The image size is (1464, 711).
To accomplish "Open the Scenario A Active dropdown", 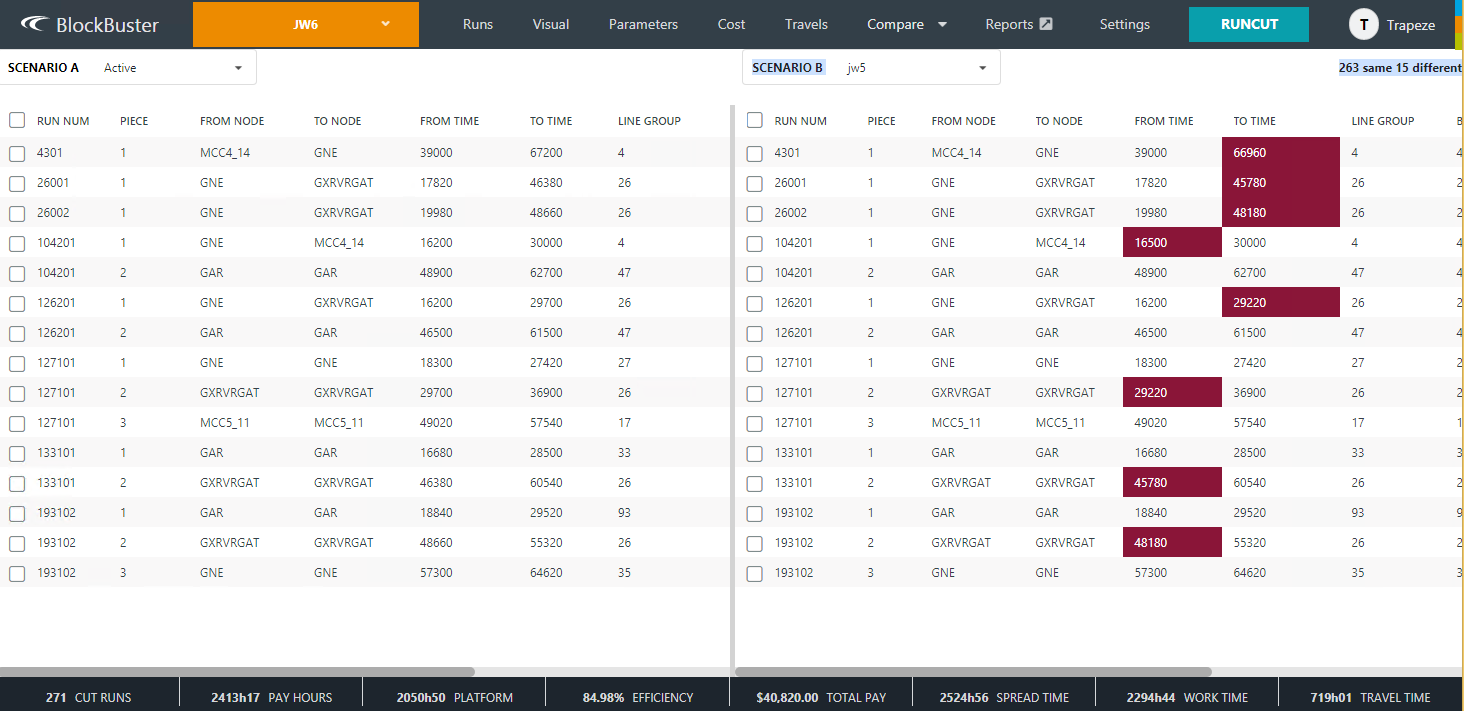I will click(173, 67).
